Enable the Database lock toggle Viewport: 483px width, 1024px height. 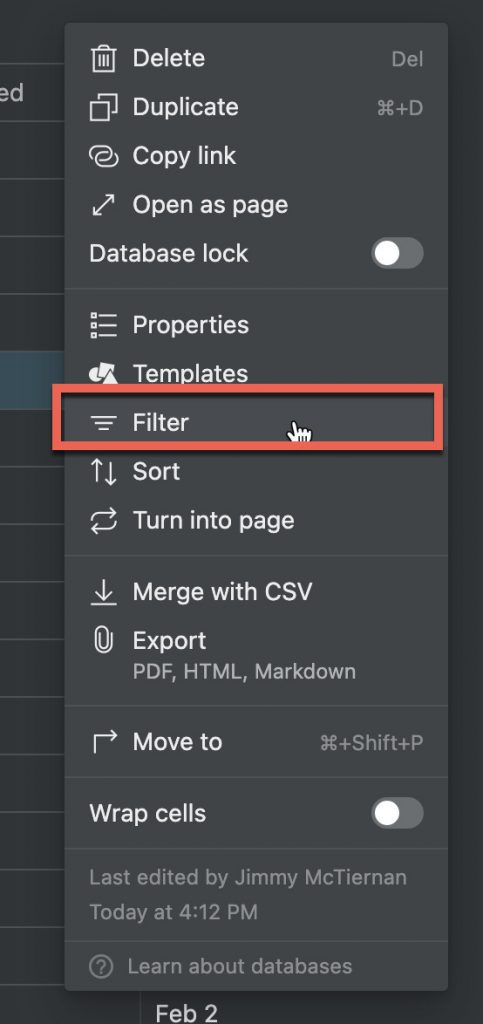click(397, 253)
